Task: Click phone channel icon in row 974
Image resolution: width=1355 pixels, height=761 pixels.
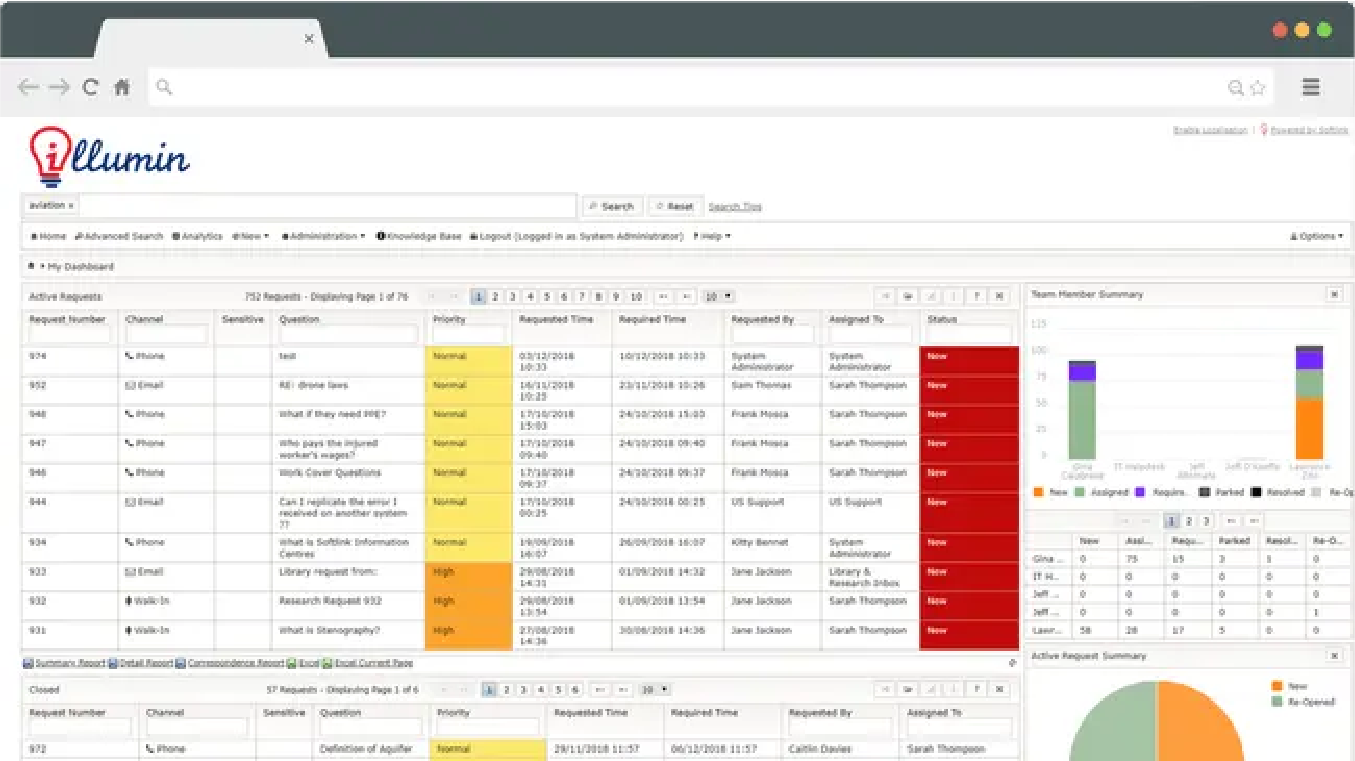Action: 129,356
